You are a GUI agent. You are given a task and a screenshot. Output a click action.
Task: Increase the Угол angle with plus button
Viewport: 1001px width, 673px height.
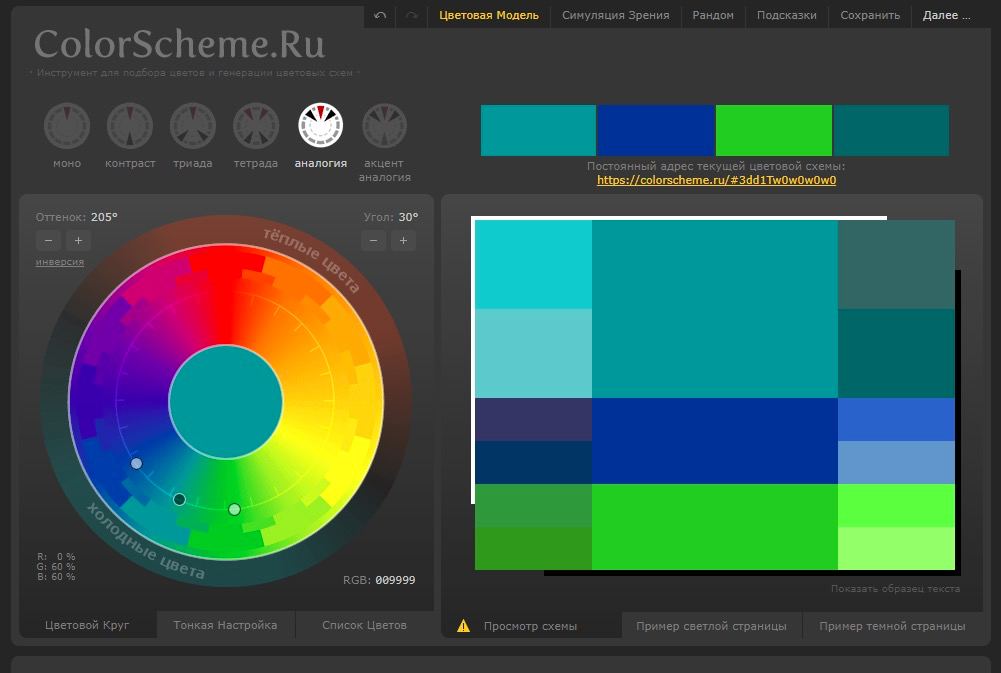click(404, 240)
